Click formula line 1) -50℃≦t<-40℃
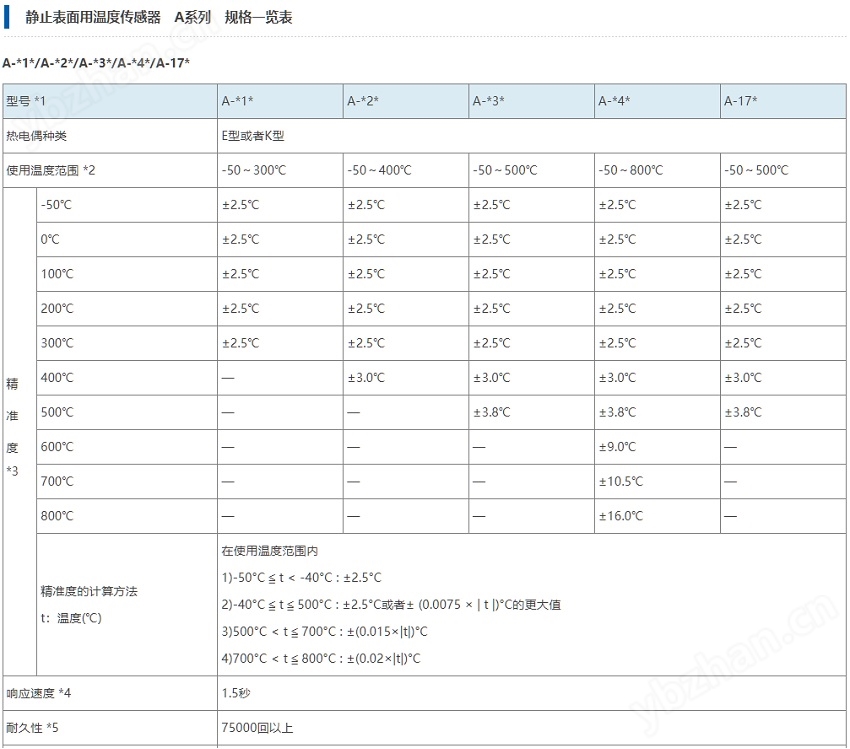The height and width of the screenshot is (749, 850). [301, 578]
